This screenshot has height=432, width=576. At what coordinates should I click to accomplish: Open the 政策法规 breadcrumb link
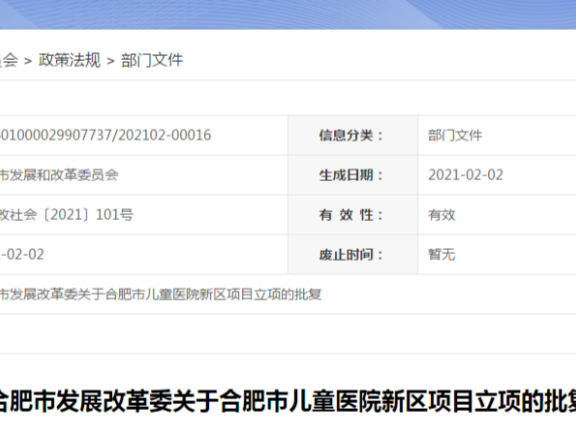point(69,60)
